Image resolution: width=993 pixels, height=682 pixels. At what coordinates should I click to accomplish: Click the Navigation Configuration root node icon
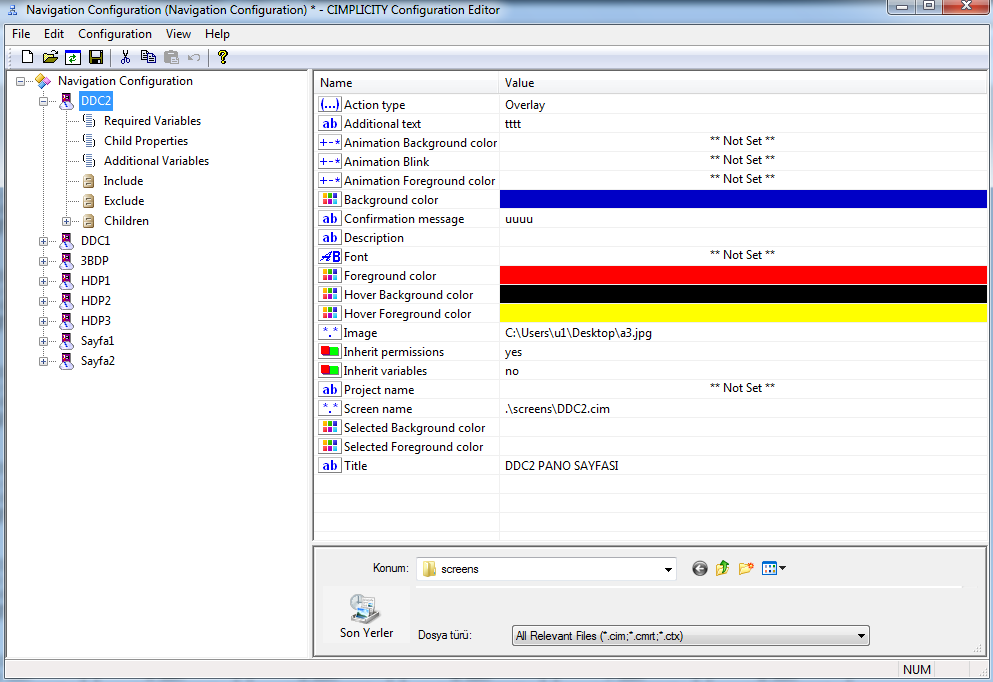tap(43, 81)
